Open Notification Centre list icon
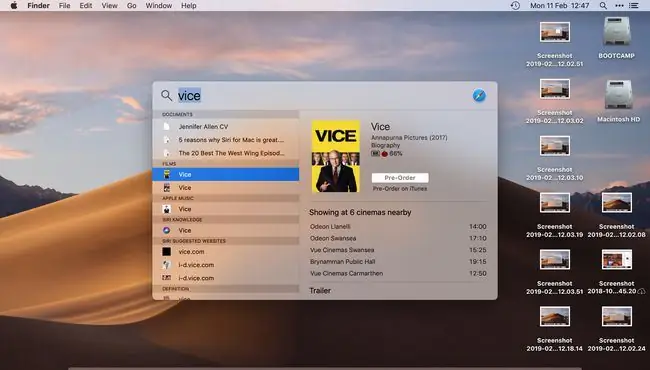 634,6
